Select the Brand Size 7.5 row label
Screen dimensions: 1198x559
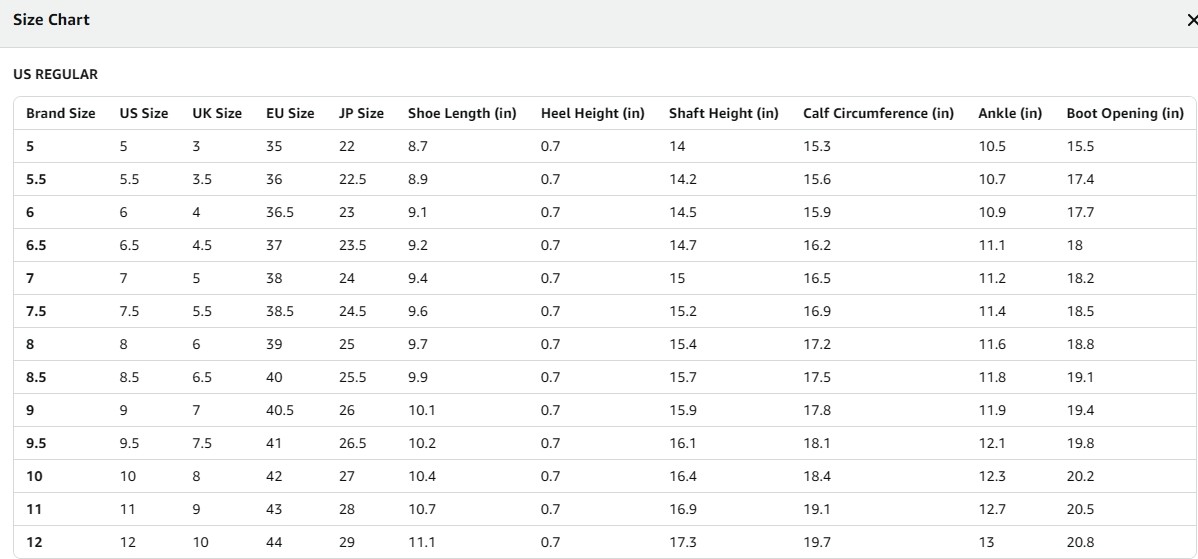36,311
